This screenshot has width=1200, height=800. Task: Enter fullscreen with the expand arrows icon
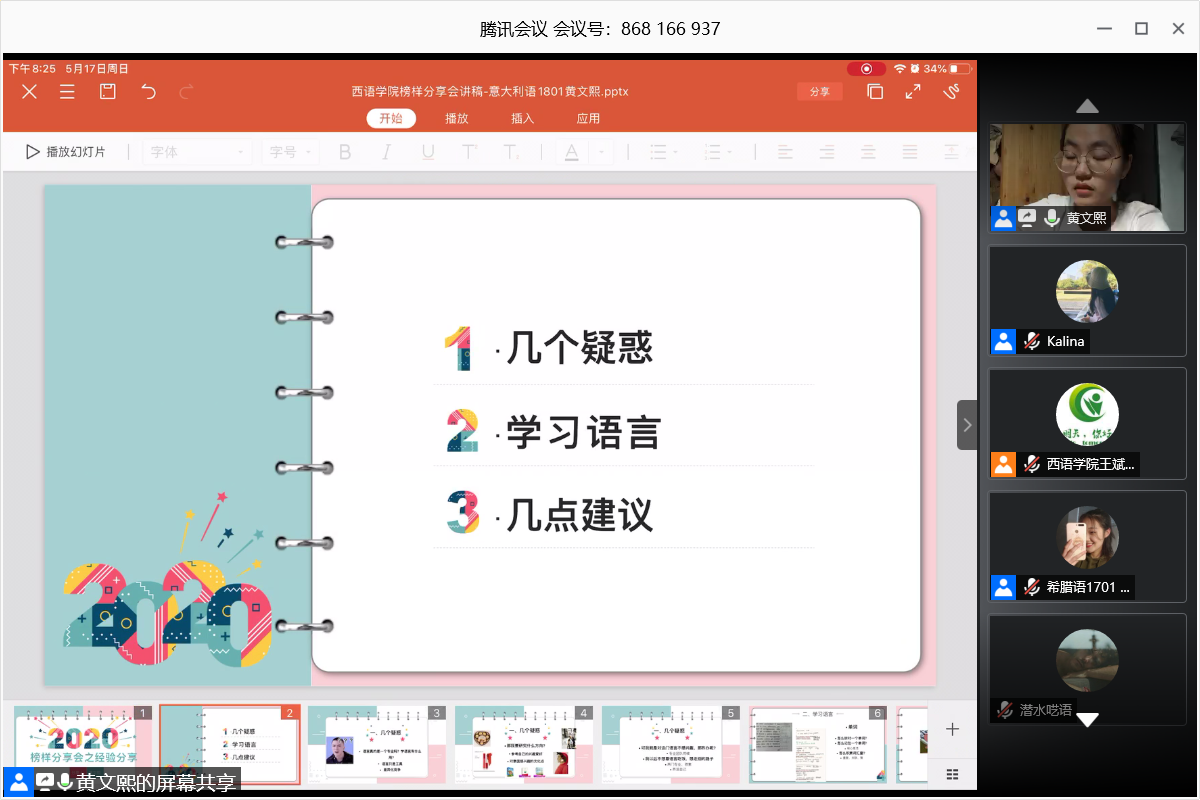[x=913, y=92]
